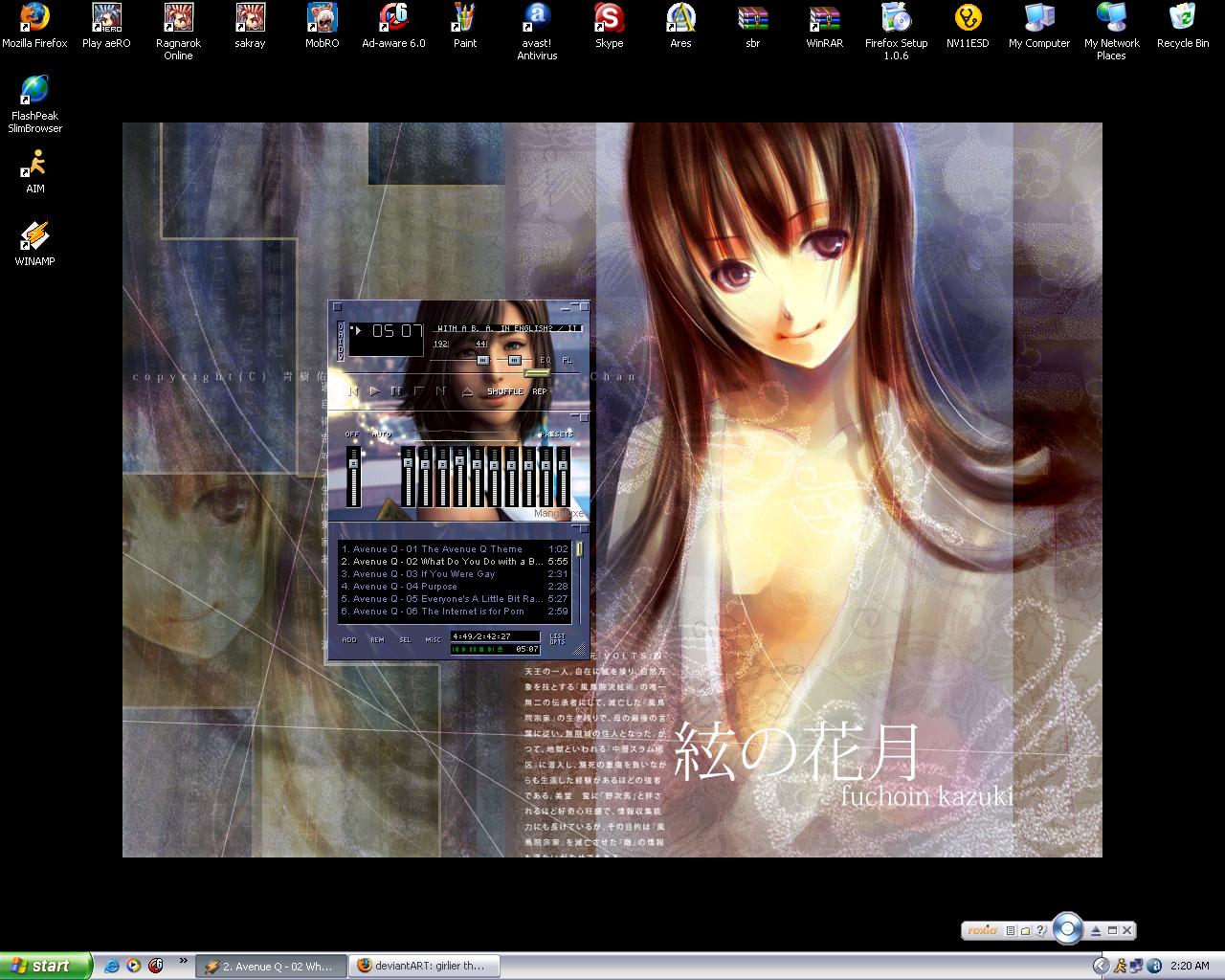Select track 01 The Avenue Q Theme
This screenshot has width=1225, height=980.
pyautogui.click(x=455, y=549)
